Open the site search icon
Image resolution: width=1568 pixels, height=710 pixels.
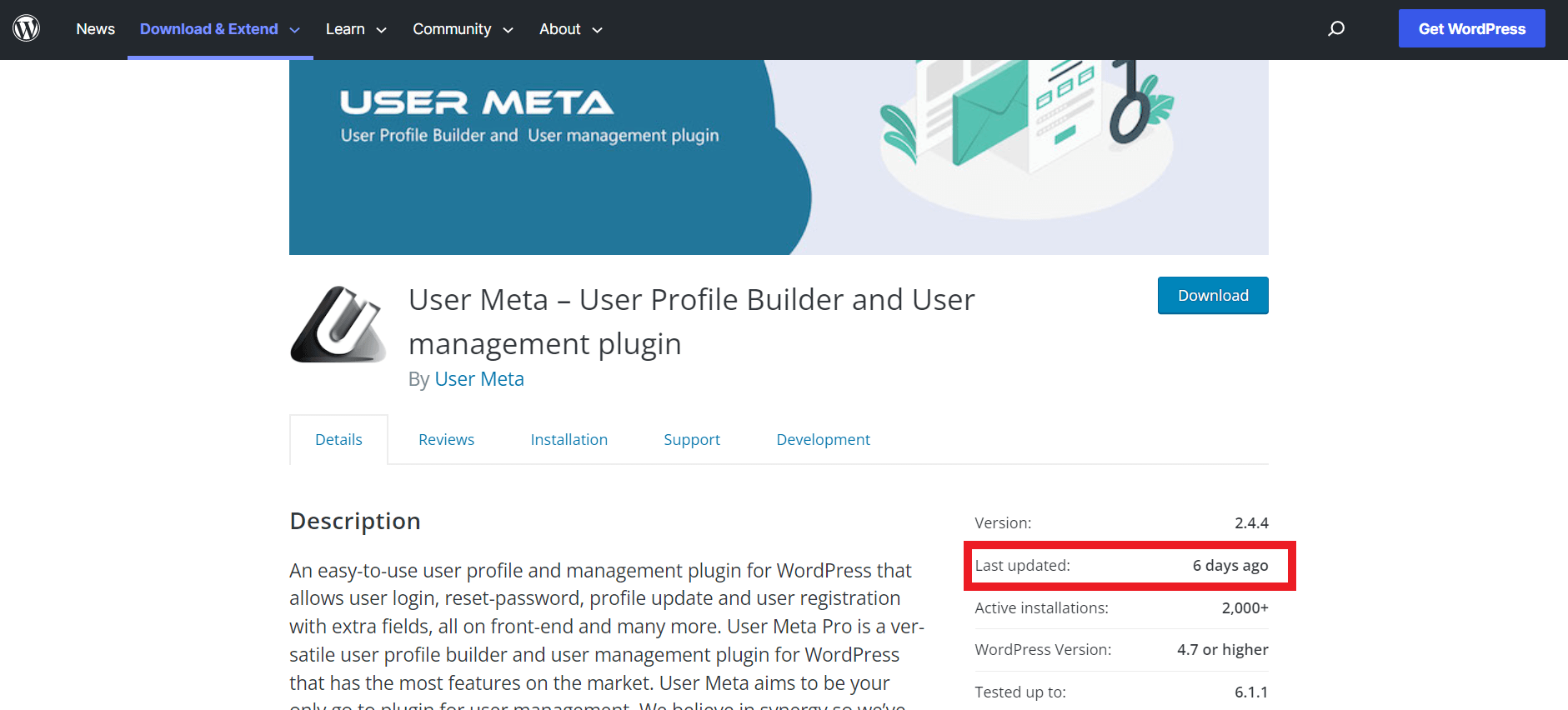click(x=1336, y=29)
